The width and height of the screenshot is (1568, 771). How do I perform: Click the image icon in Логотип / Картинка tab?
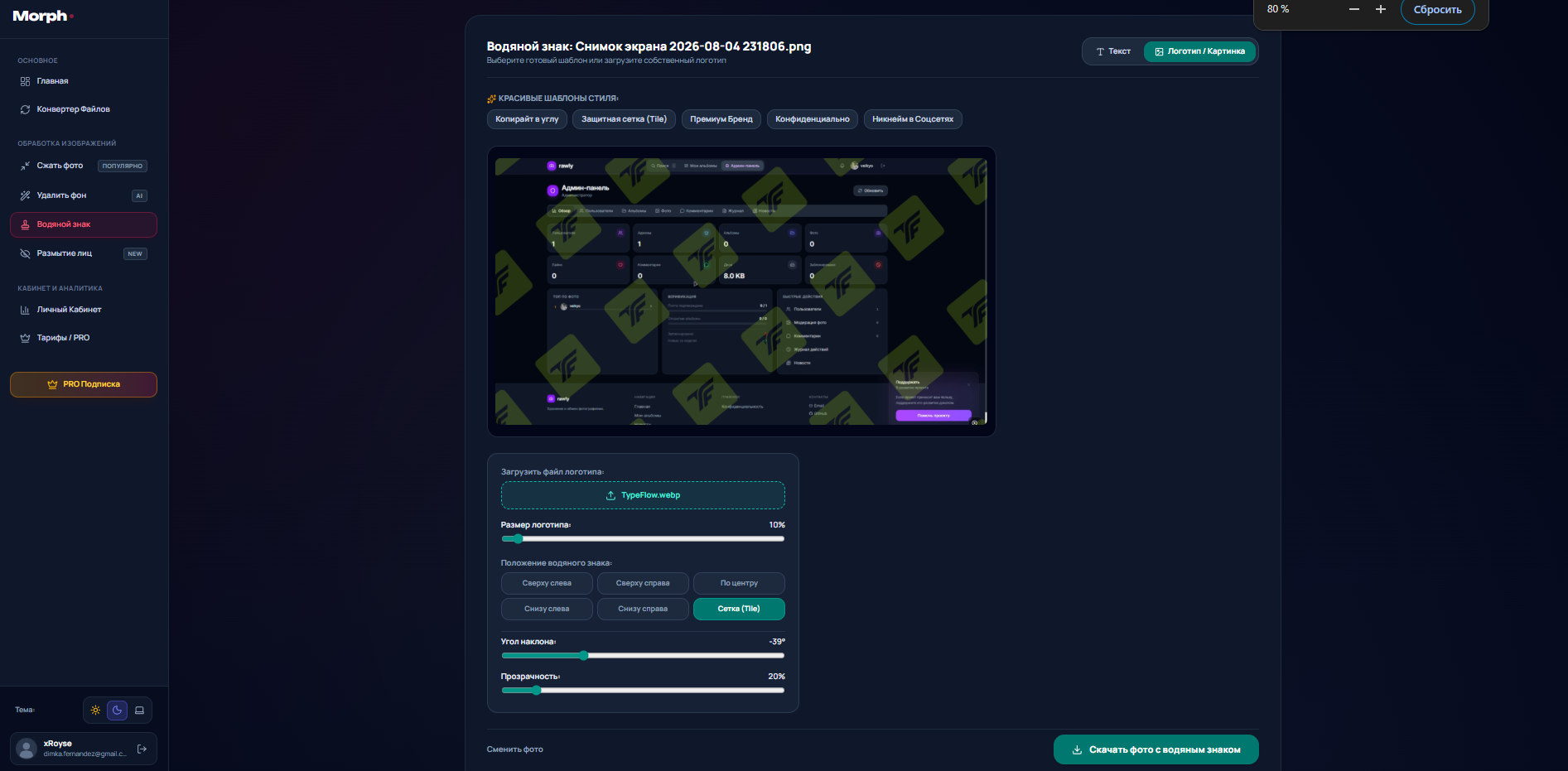[1160, 51]
